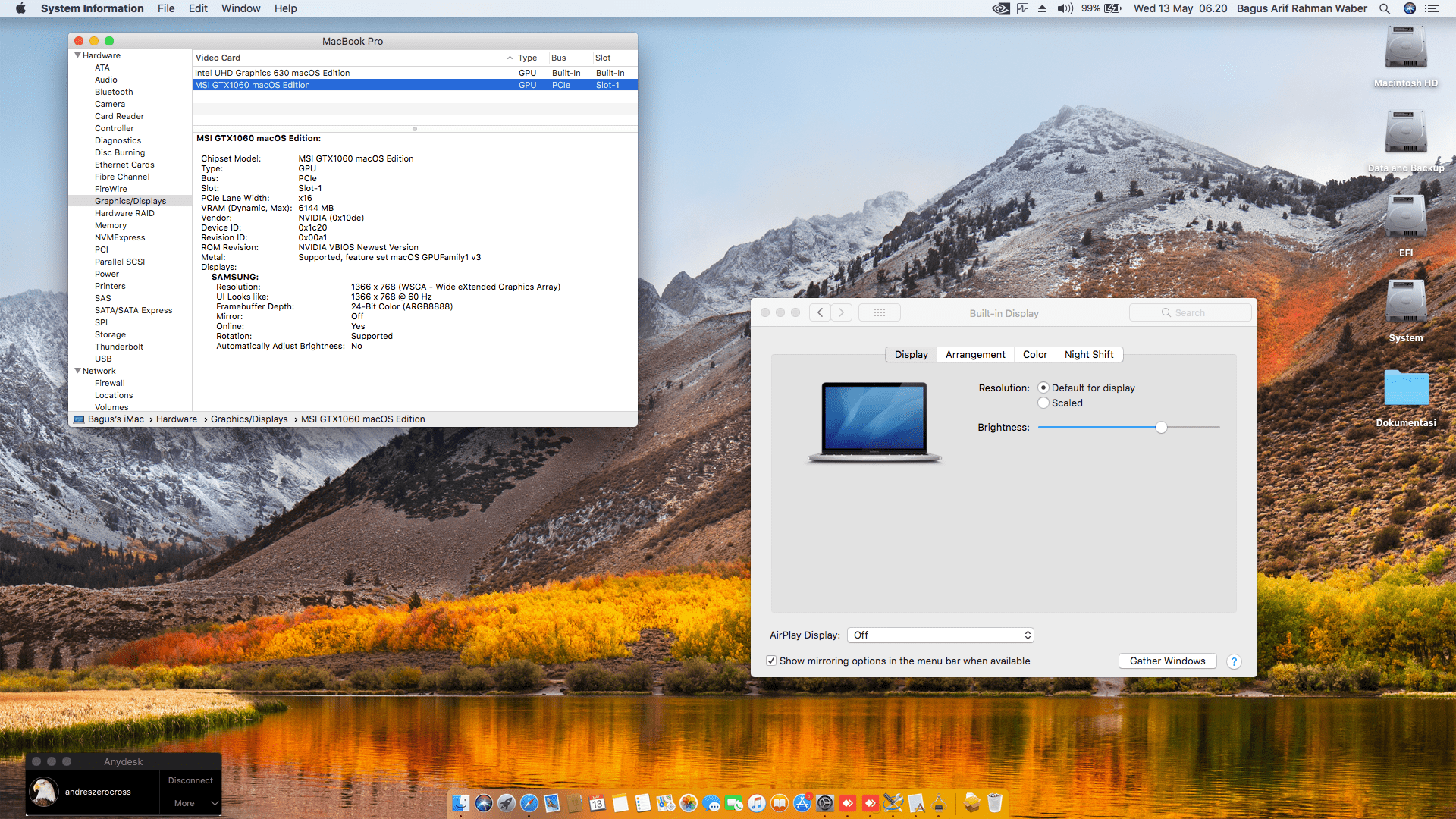Click the show-all grid icon in preferences
1456x819 pixels.
pos(879,312)
